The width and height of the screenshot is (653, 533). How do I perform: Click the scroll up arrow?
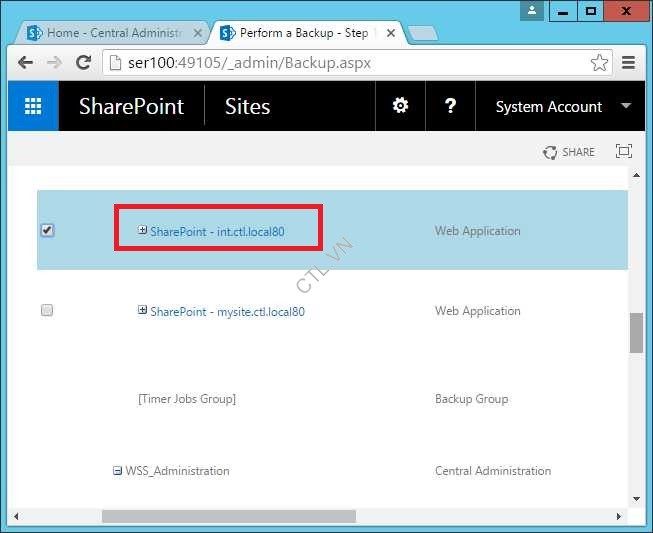click(636, 175)
